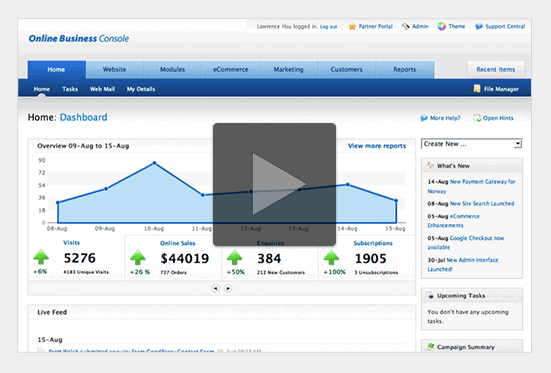Click the Open Hints icon
The width and height of the screenshot is (551, 373).
point(477,118)
